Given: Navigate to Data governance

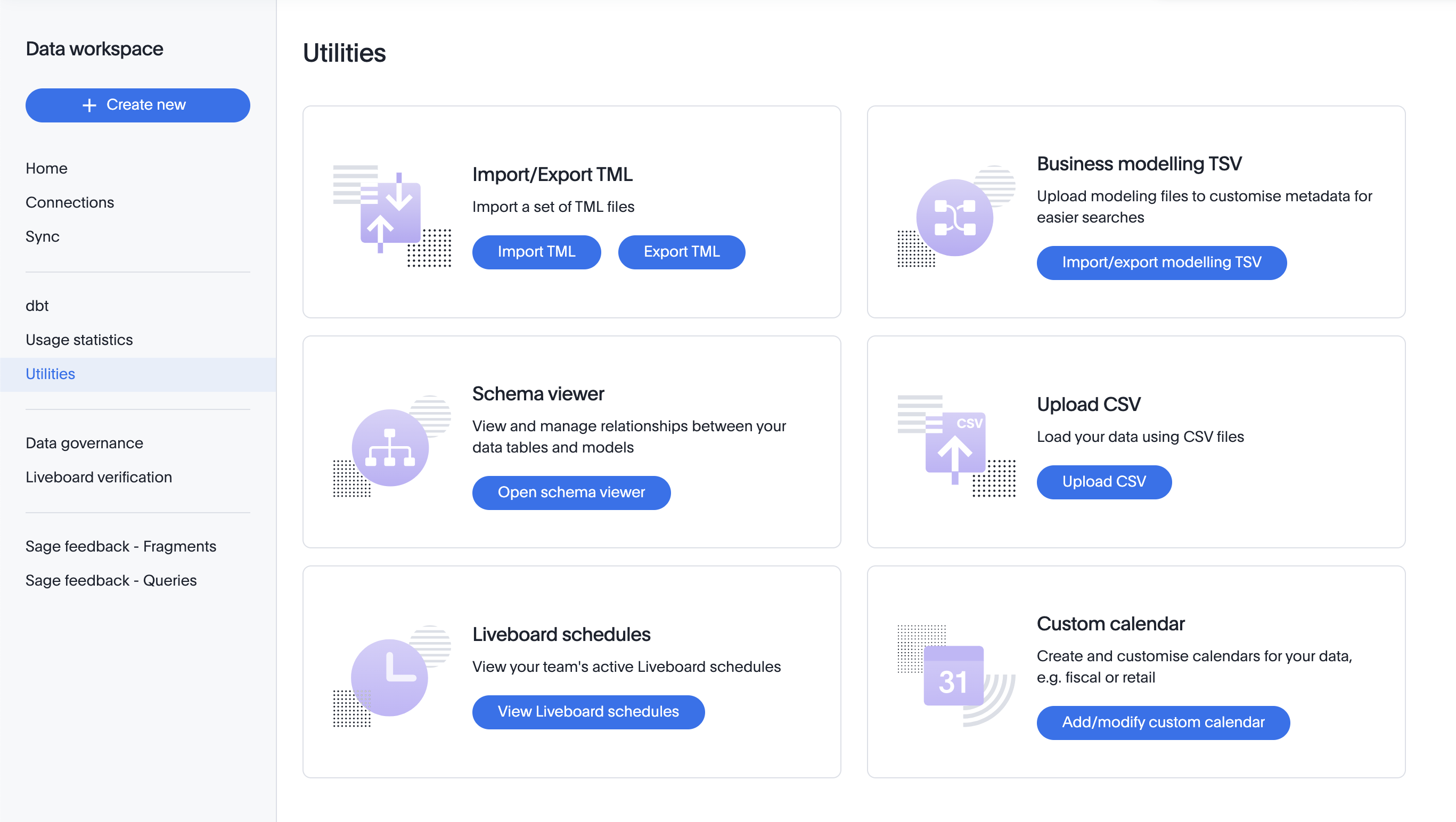Looking at the screenshot, I should (x=84, y=443).
